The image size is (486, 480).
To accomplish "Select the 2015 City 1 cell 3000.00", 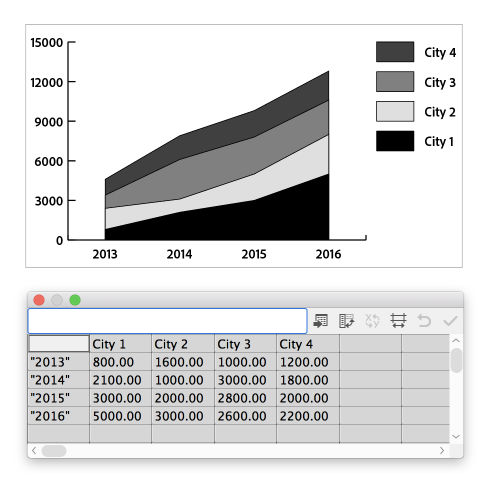I will [120, 398].
